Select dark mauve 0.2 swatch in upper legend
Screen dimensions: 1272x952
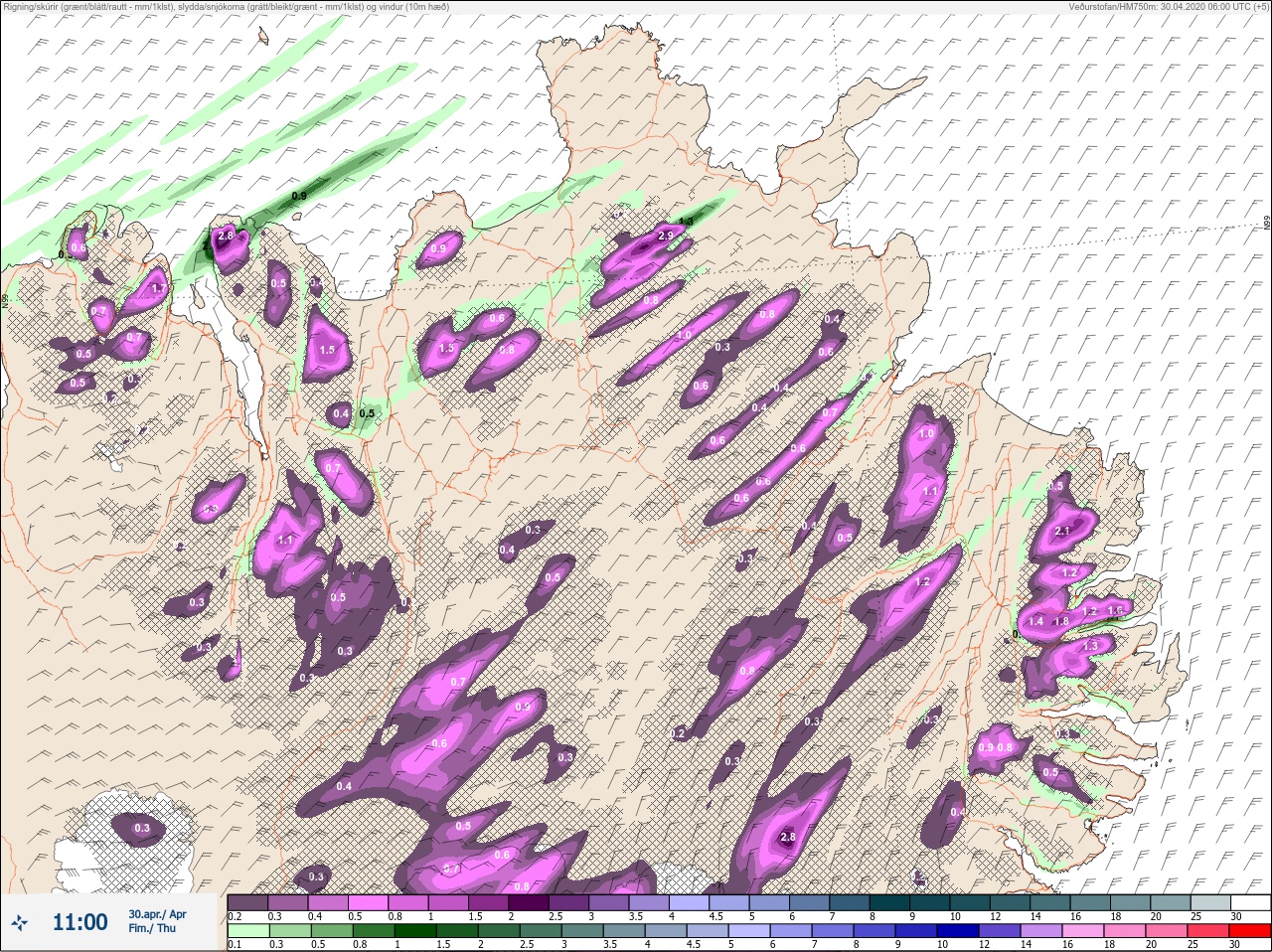(248, 902)
